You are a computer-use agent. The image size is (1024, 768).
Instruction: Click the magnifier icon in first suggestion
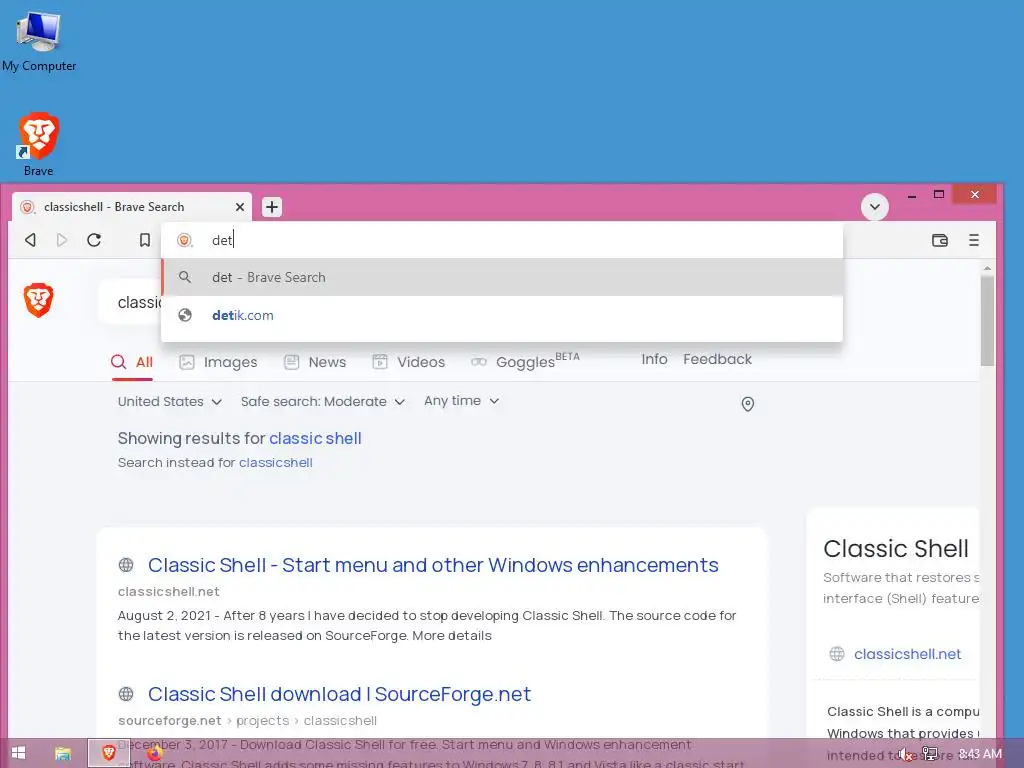point(185,278)
